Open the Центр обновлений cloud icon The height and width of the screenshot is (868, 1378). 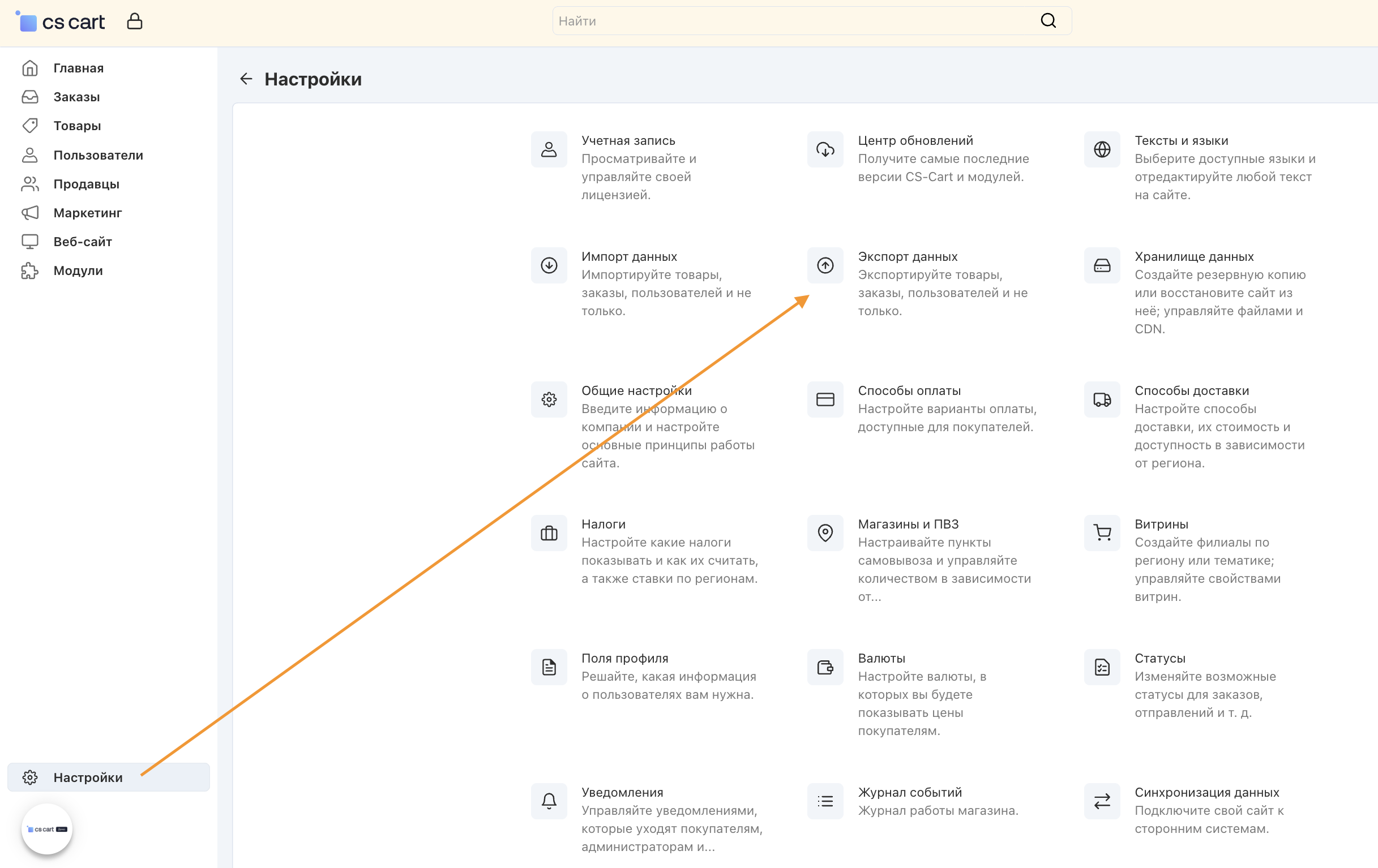coord(825,149)
